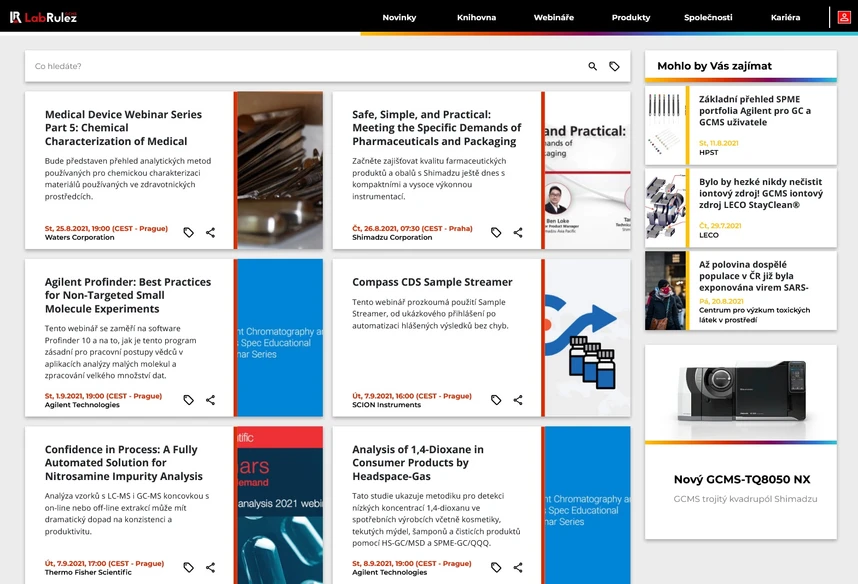Open the Novinky menu
The height and width of the screenshot is (584, 858).
tap(399, 18)
